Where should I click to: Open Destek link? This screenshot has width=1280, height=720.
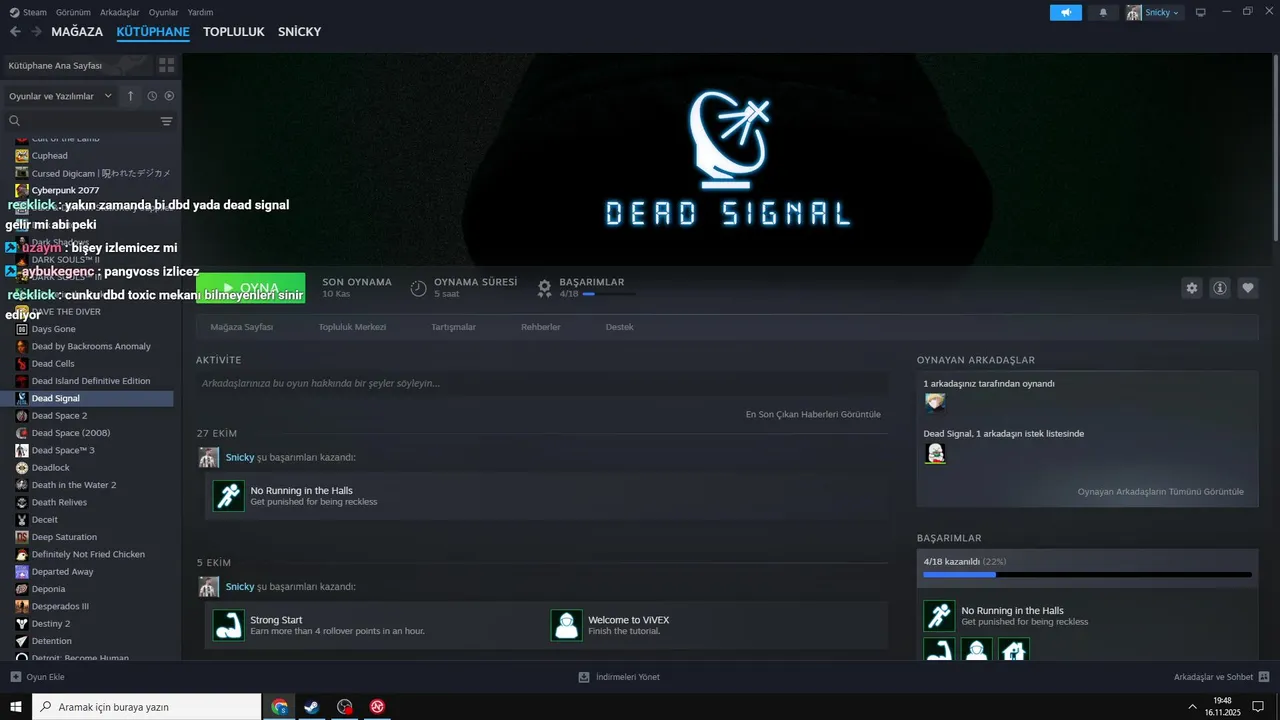click(x=619, y=327)
